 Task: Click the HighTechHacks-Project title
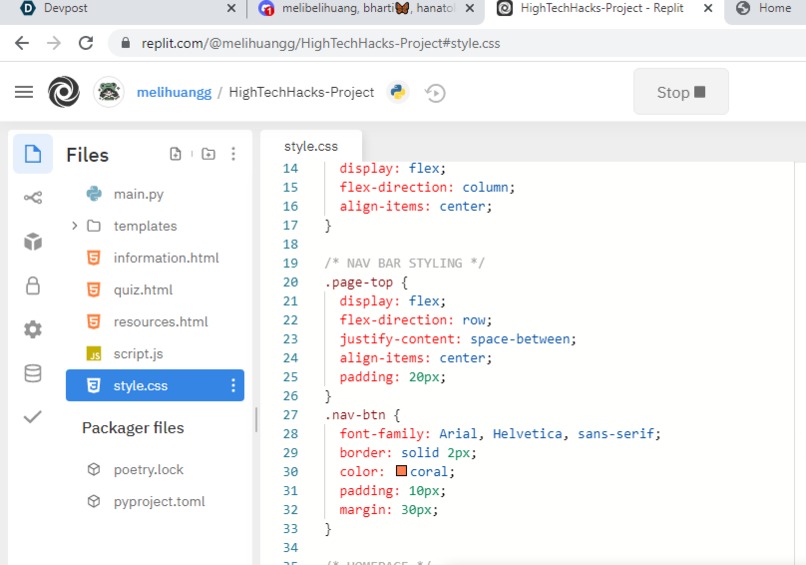point(301,93)
